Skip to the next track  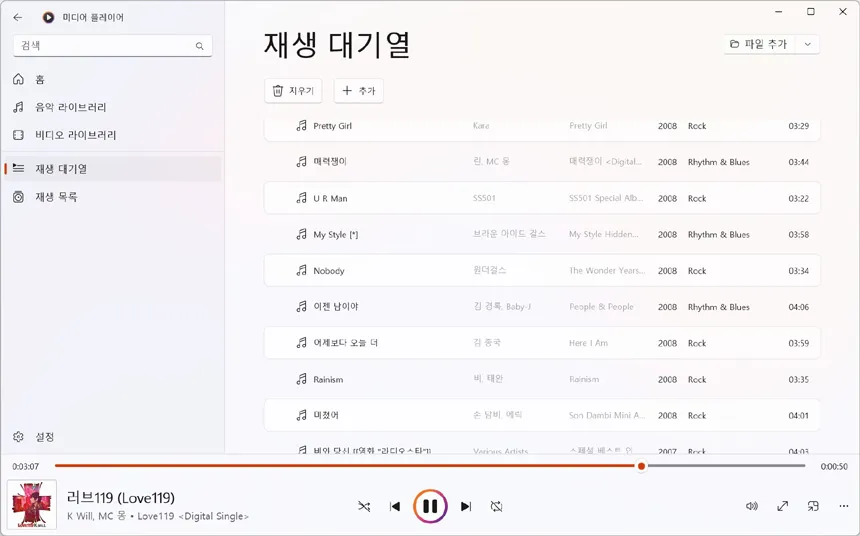pyautogui.click(x=466, y=506)
